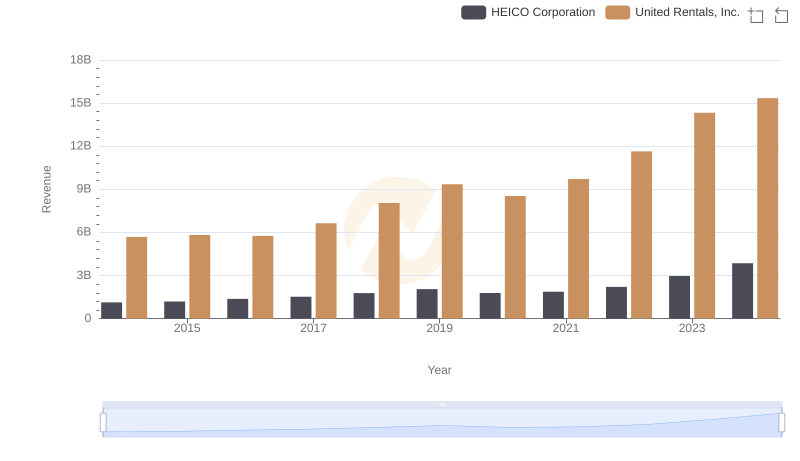Click the zoom reset restore icon
The image size is (800, 461).
(781, 15)
